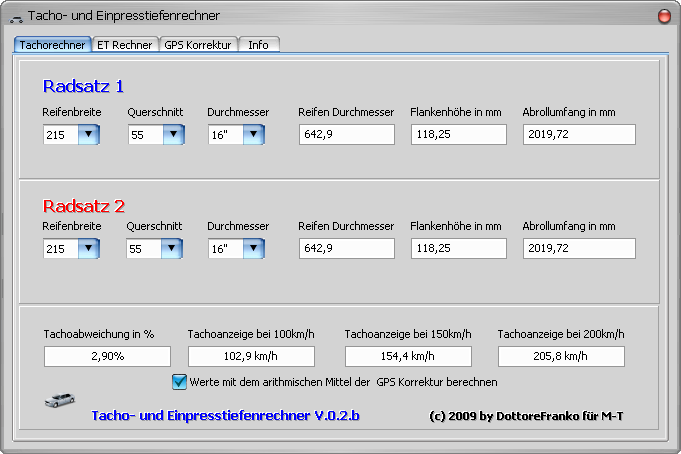Open the Radsatz 2 Durchmesser dropdown arrow
Screen dimensions: 681x454
coord(254,249)
